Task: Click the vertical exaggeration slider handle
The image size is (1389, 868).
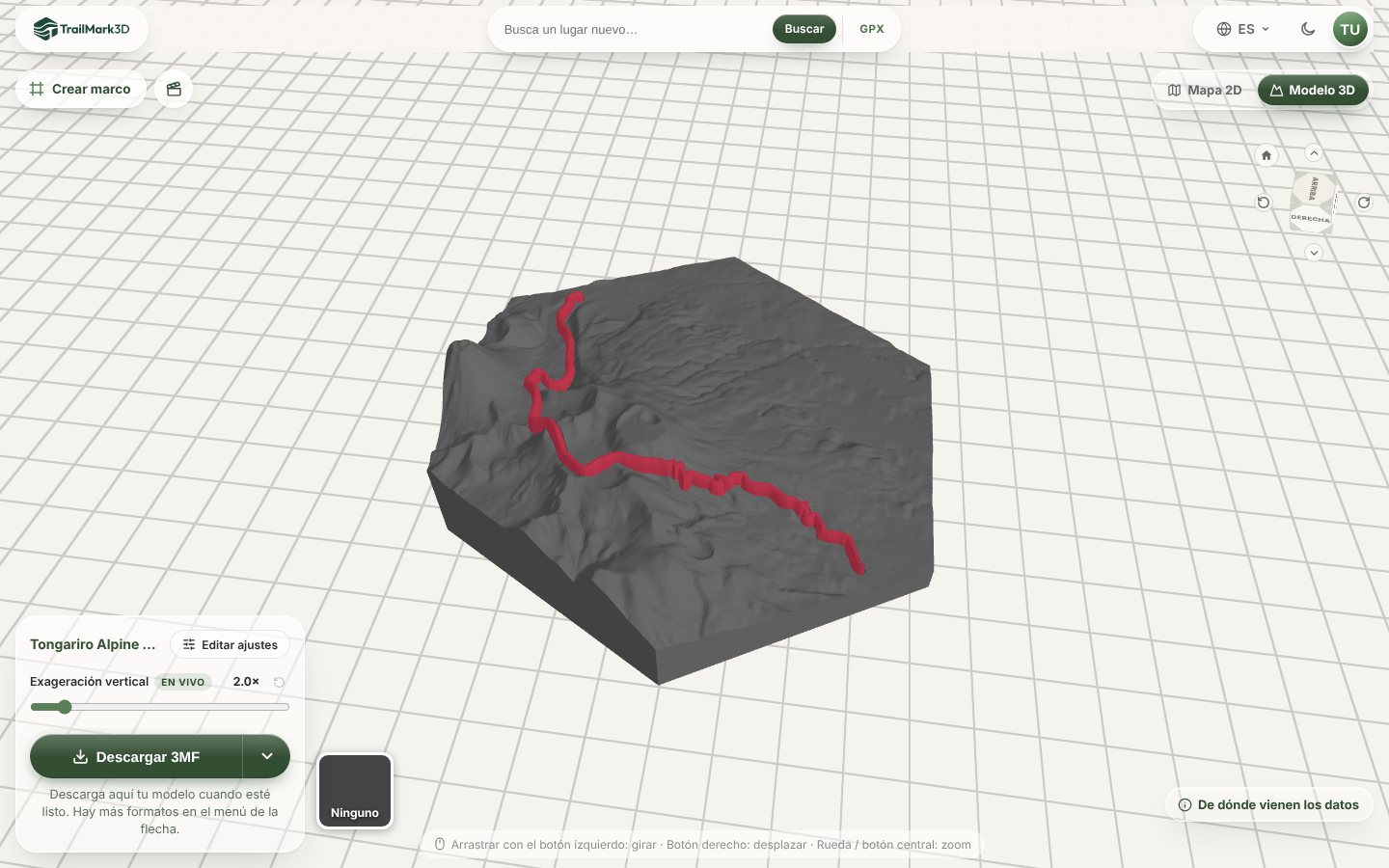Action: tap(65, 707)
